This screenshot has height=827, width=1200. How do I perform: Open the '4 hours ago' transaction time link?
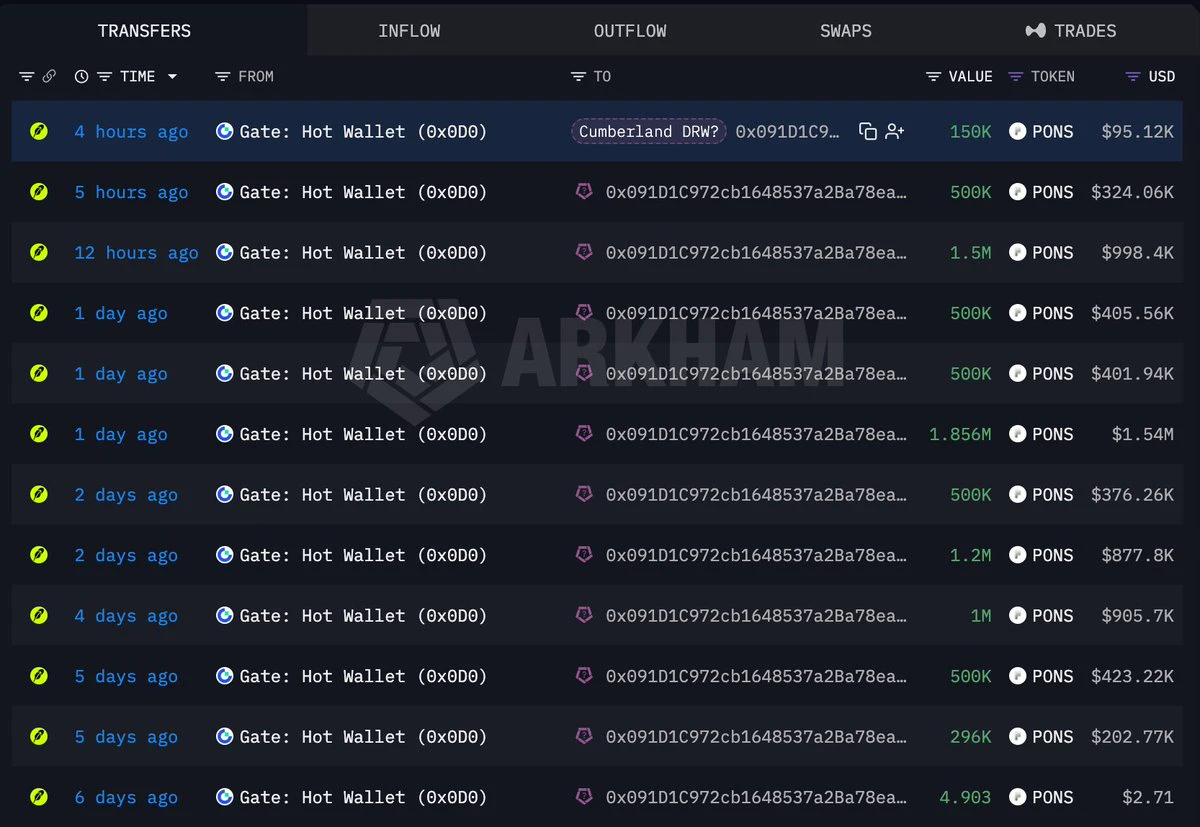point(131,132)
